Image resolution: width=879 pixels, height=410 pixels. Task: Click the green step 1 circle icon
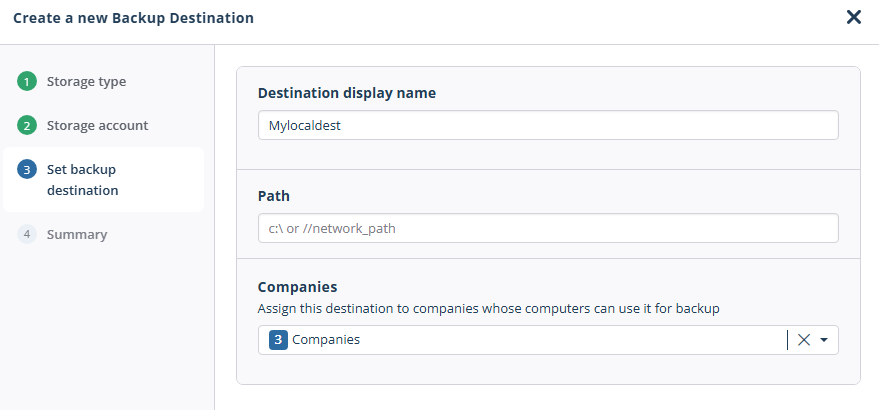(26, 81)
